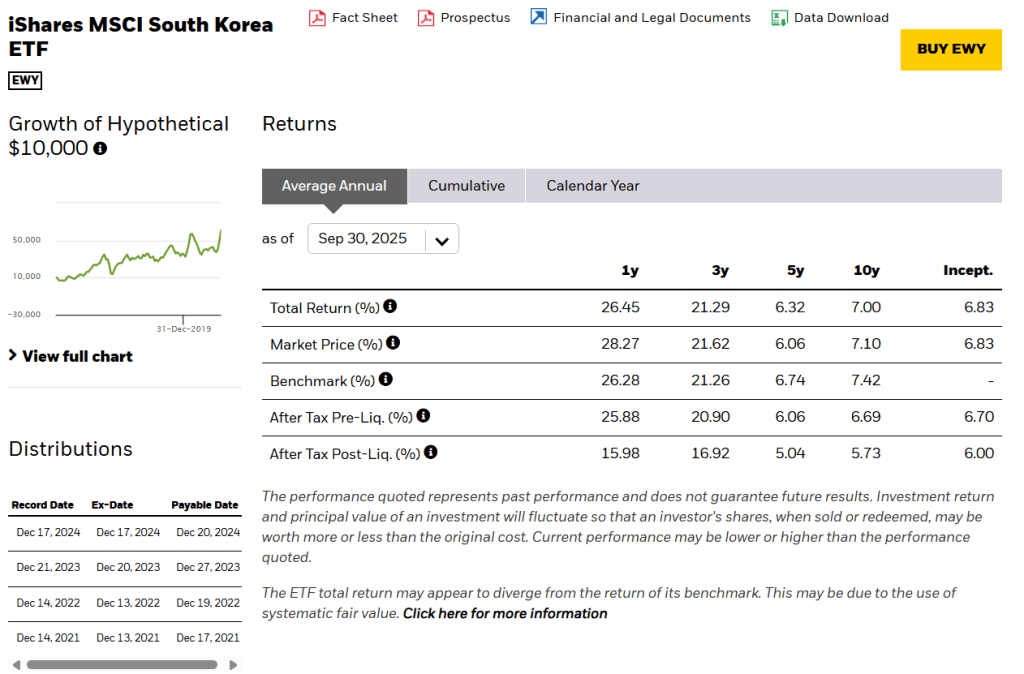Click After Tax Post-Liq. 1y value 15.98
This screenshot has height=674, width=1024.
620,454
